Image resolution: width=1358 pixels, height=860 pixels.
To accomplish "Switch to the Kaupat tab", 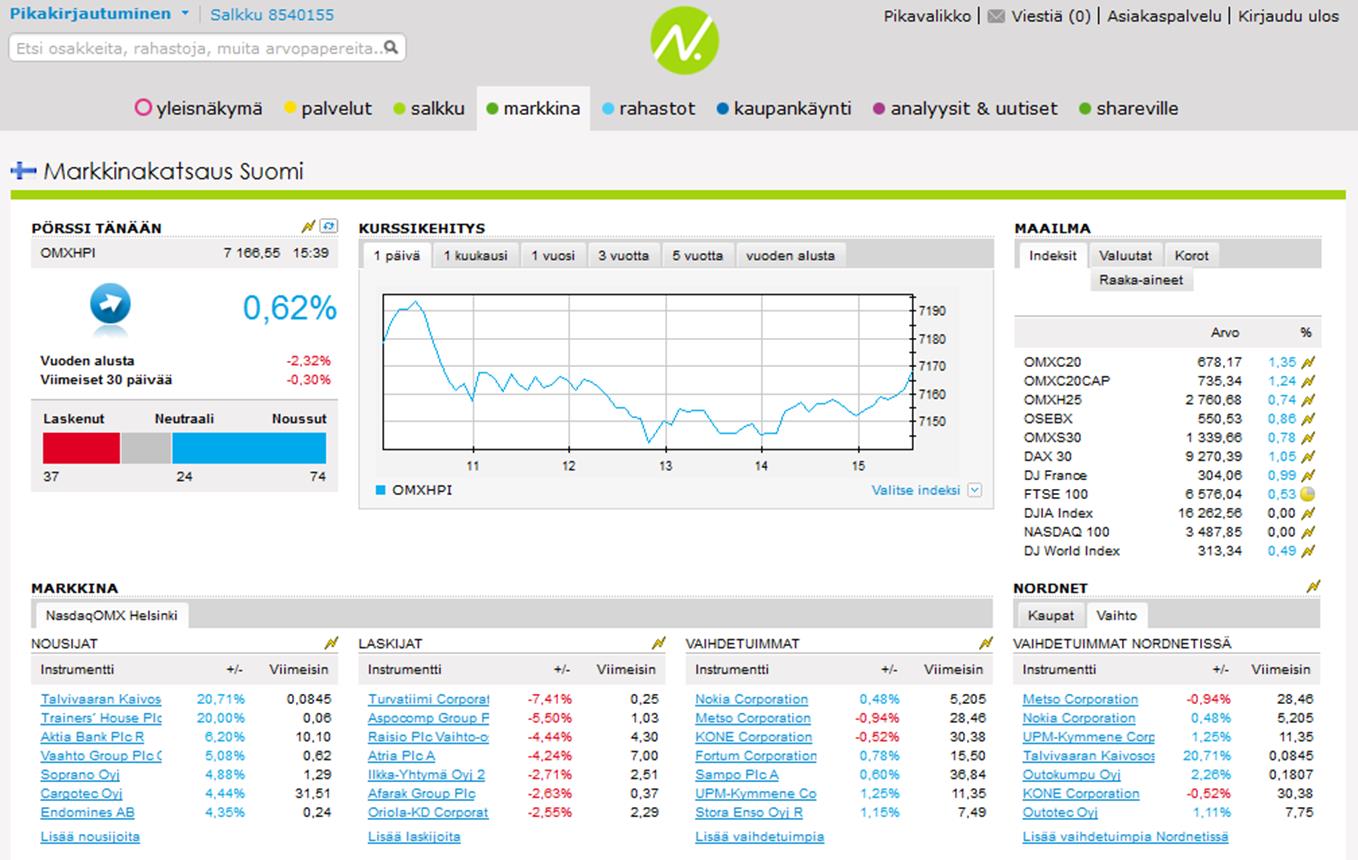I will [1051, 615].
